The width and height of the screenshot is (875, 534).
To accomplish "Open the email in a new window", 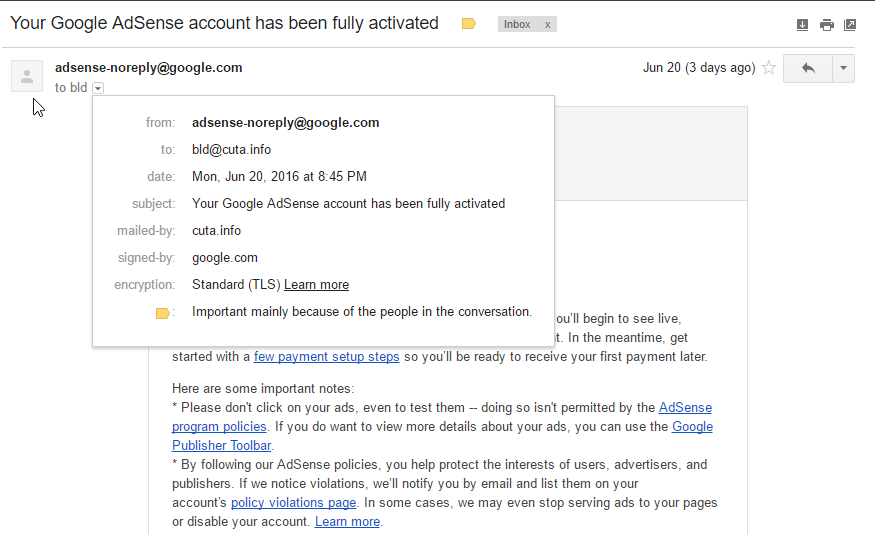I will point(850,25).
